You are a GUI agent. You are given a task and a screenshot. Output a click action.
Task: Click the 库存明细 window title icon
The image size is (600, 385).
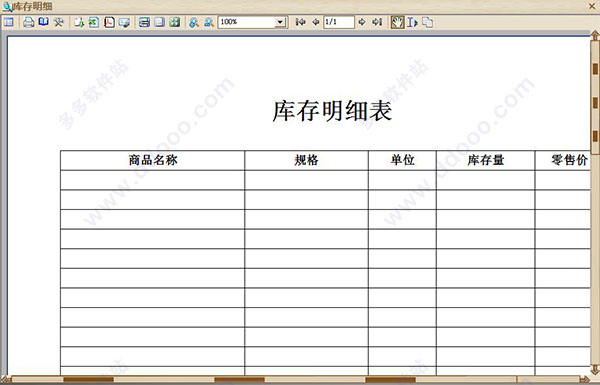pyautogui.click(x=7, y=7)
